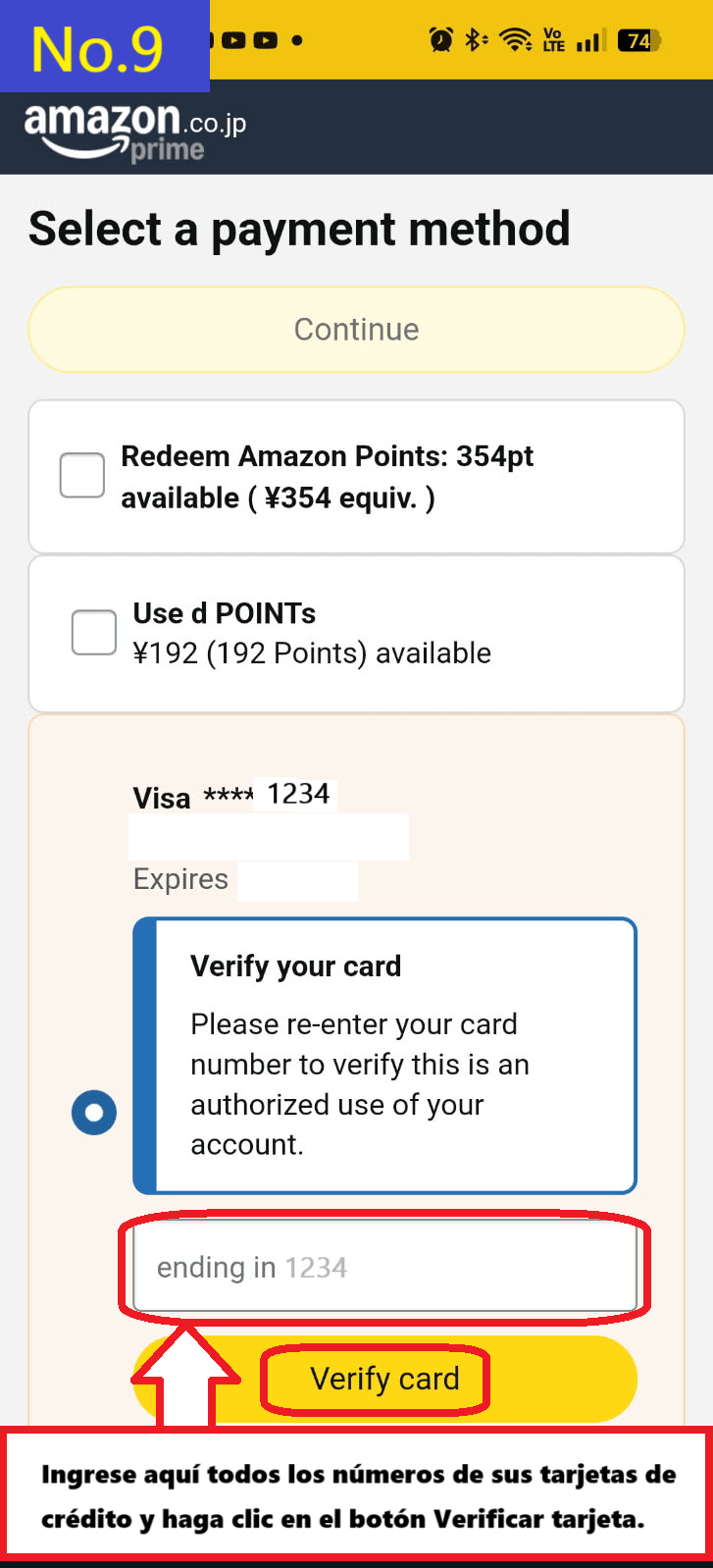Tap the Expires field on the card
This screenshot has height=1568, width=713.
(180, 879)
